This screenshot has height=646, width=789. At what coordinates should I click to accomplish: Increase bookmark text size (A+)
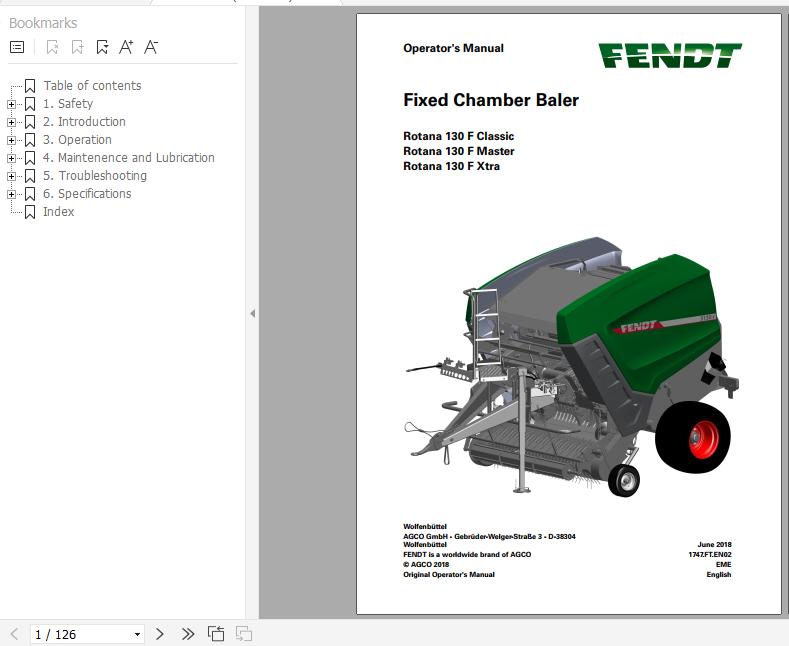126,47
